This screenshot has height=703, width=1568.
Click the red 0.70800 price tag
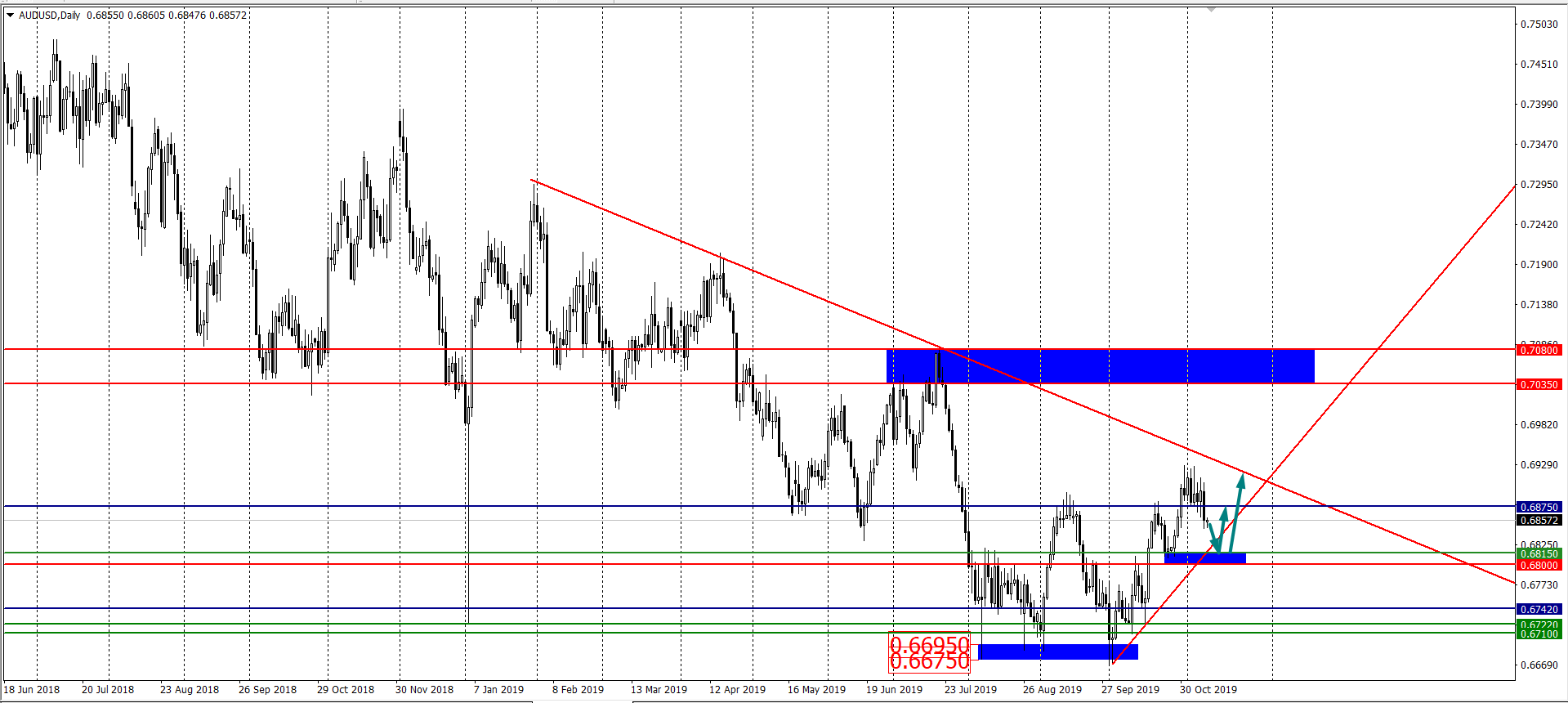(x=1538, y=350)
